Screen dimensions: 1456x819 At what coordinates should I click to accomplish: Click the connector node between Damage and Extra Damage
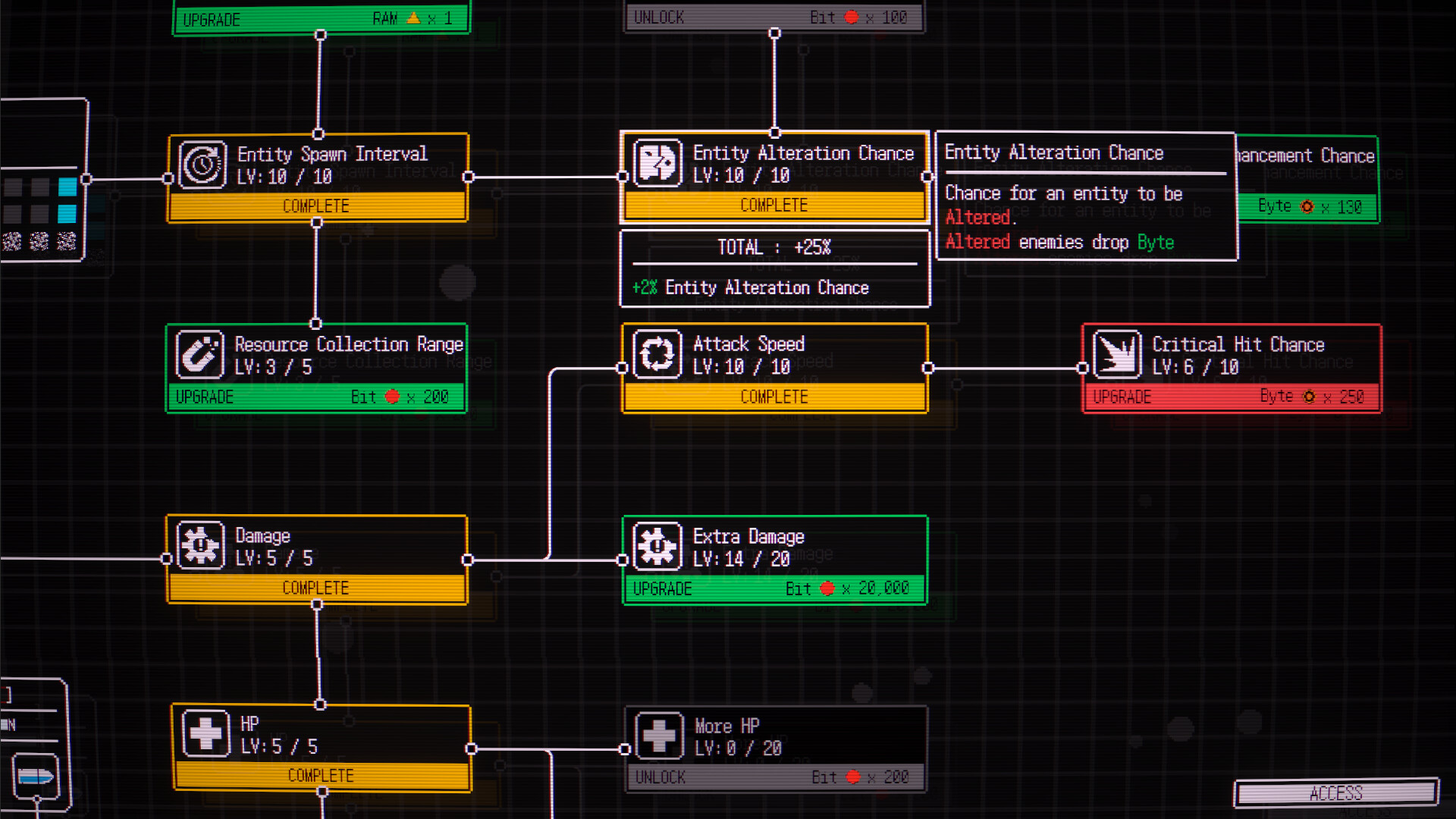[468, 558]
